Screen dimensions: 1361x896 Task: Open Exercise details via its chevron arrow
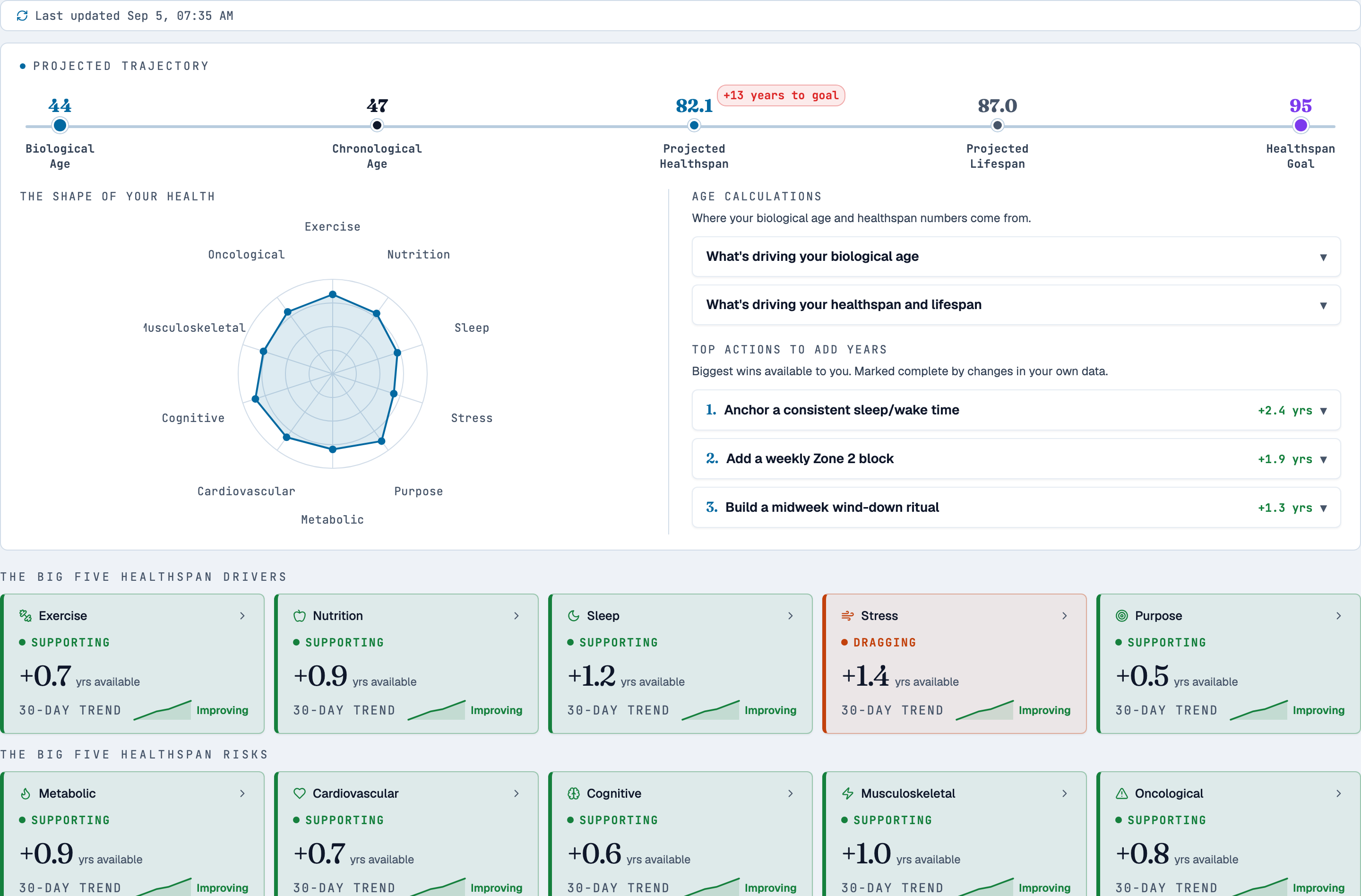(x=242, y=615)
